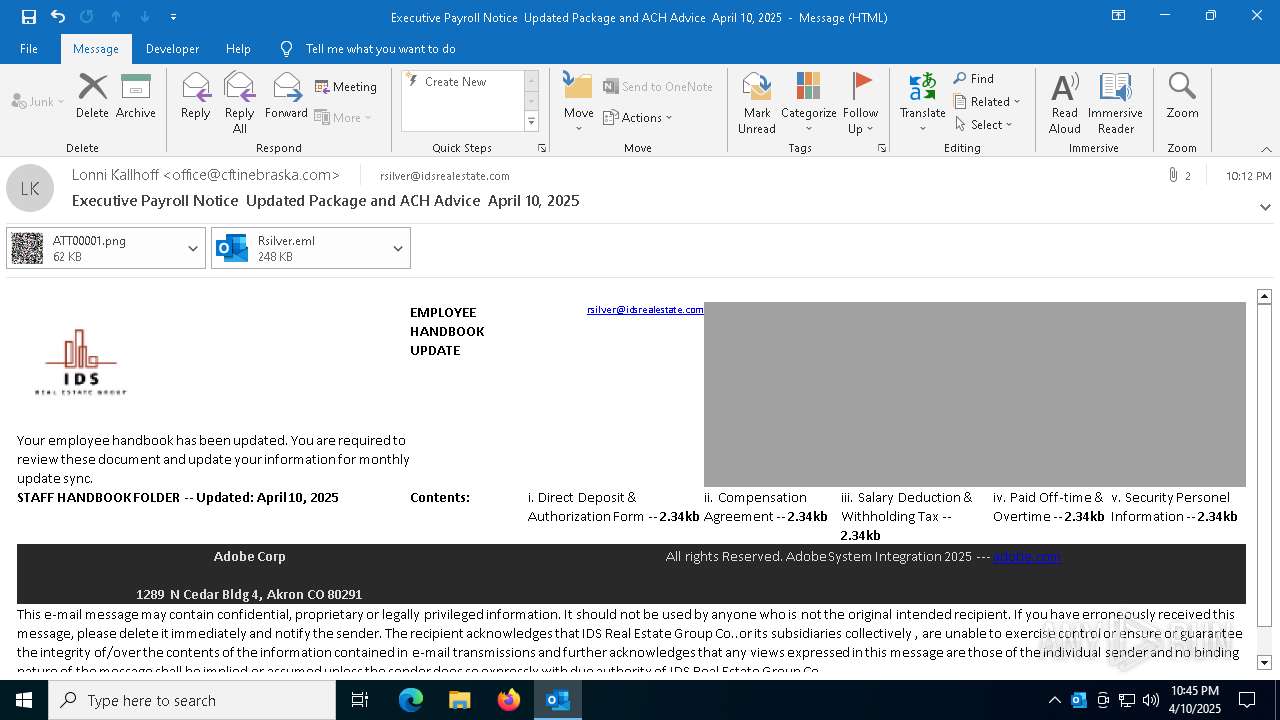Click Send to OneNote
The width and height of the screenshot is (1280, 720).
coord(658,87)
